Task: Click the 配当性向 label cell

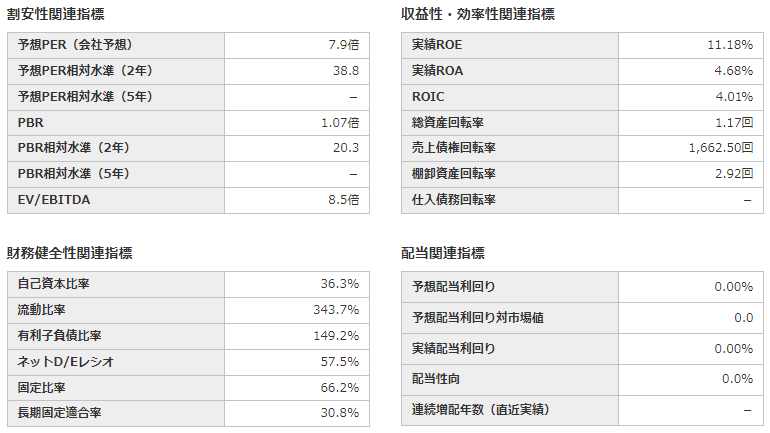Action: (x=436, y=379)
